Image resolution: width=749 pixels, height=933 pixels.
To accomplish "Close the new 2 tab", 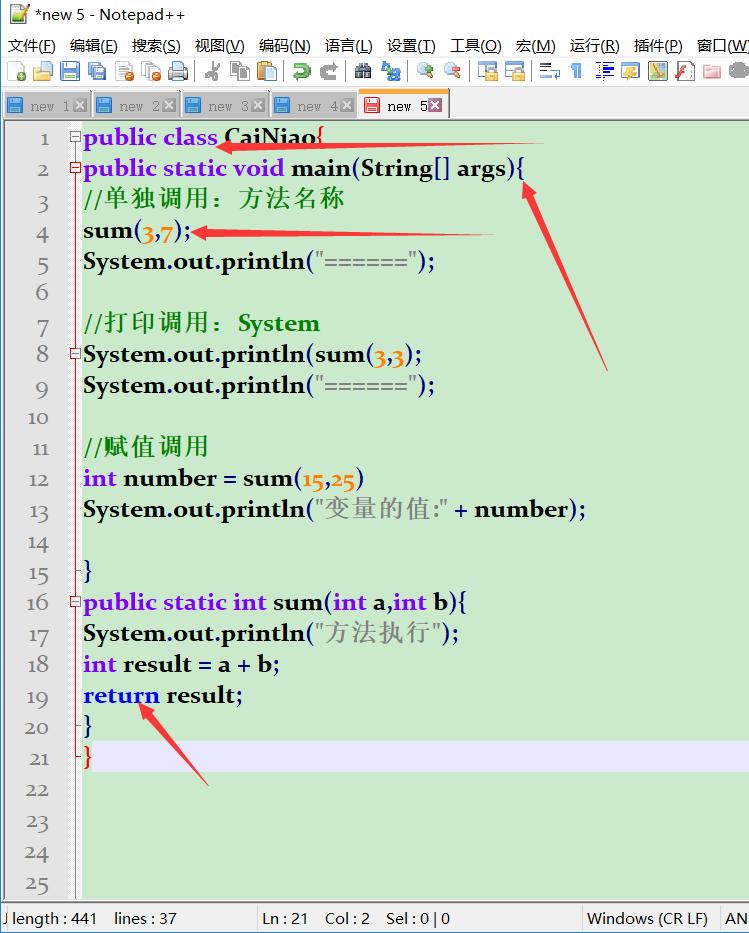I will tap(169, 105).
